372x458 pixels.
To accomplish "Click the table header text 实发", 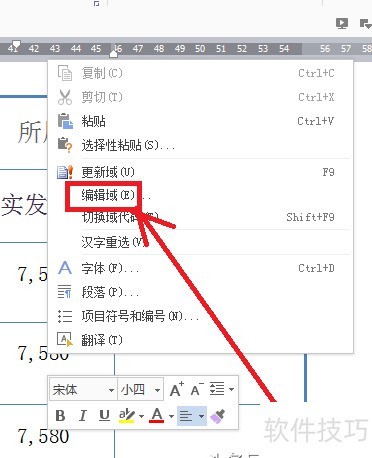I will (24, 205).
